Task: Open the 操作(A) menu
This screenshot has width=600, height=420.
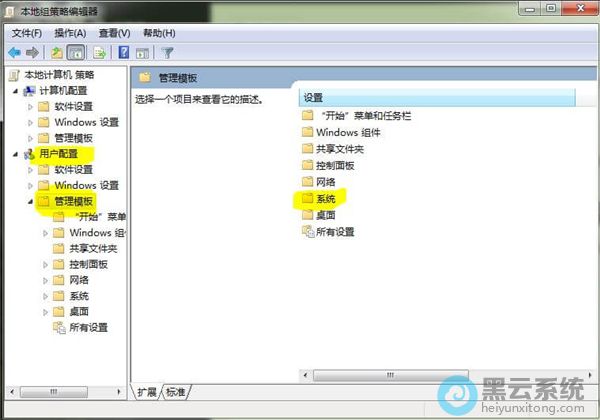Action: [71, 33]
